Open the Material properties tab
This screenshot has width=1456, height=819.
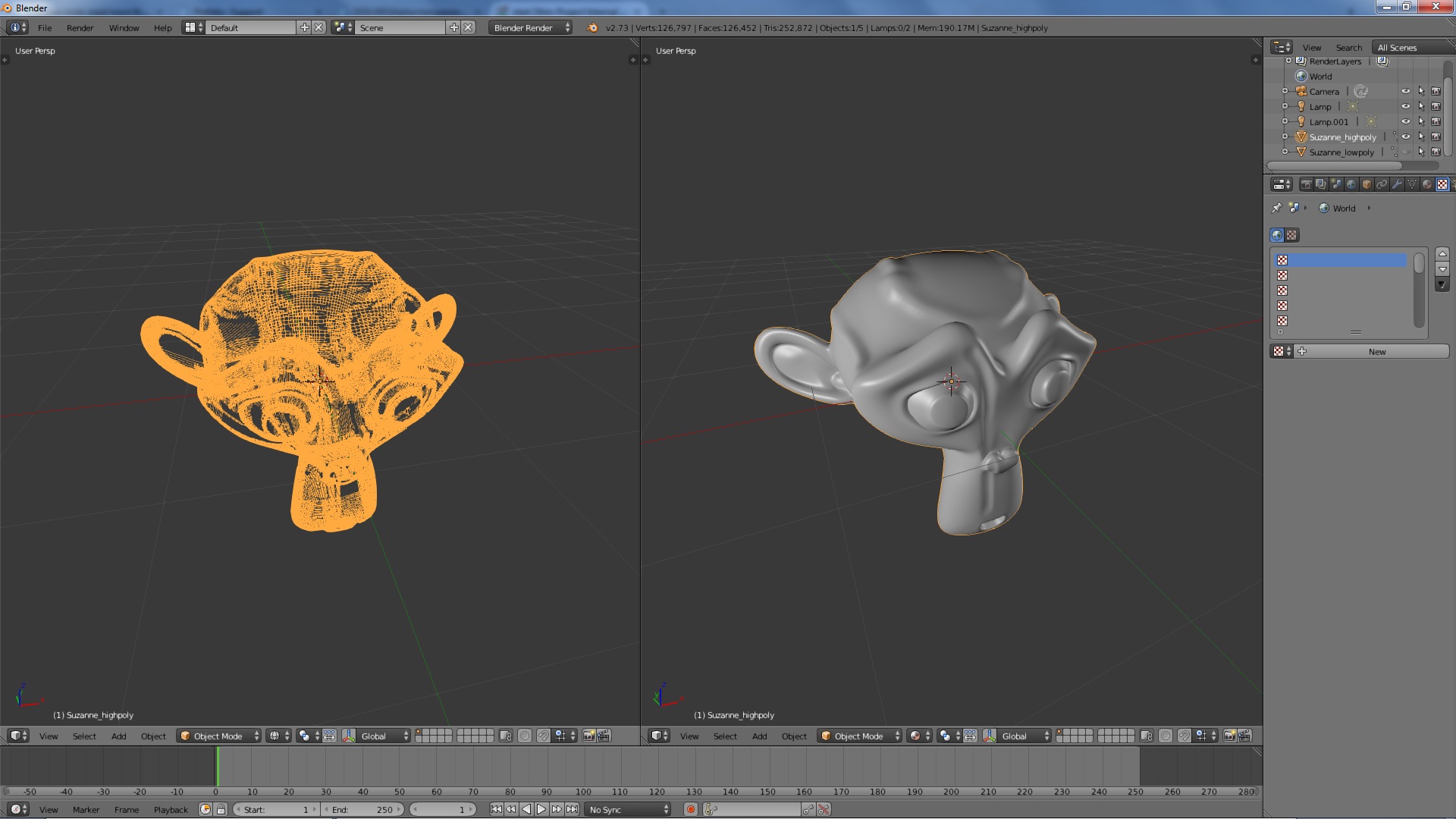click(x=1427, y=184)
